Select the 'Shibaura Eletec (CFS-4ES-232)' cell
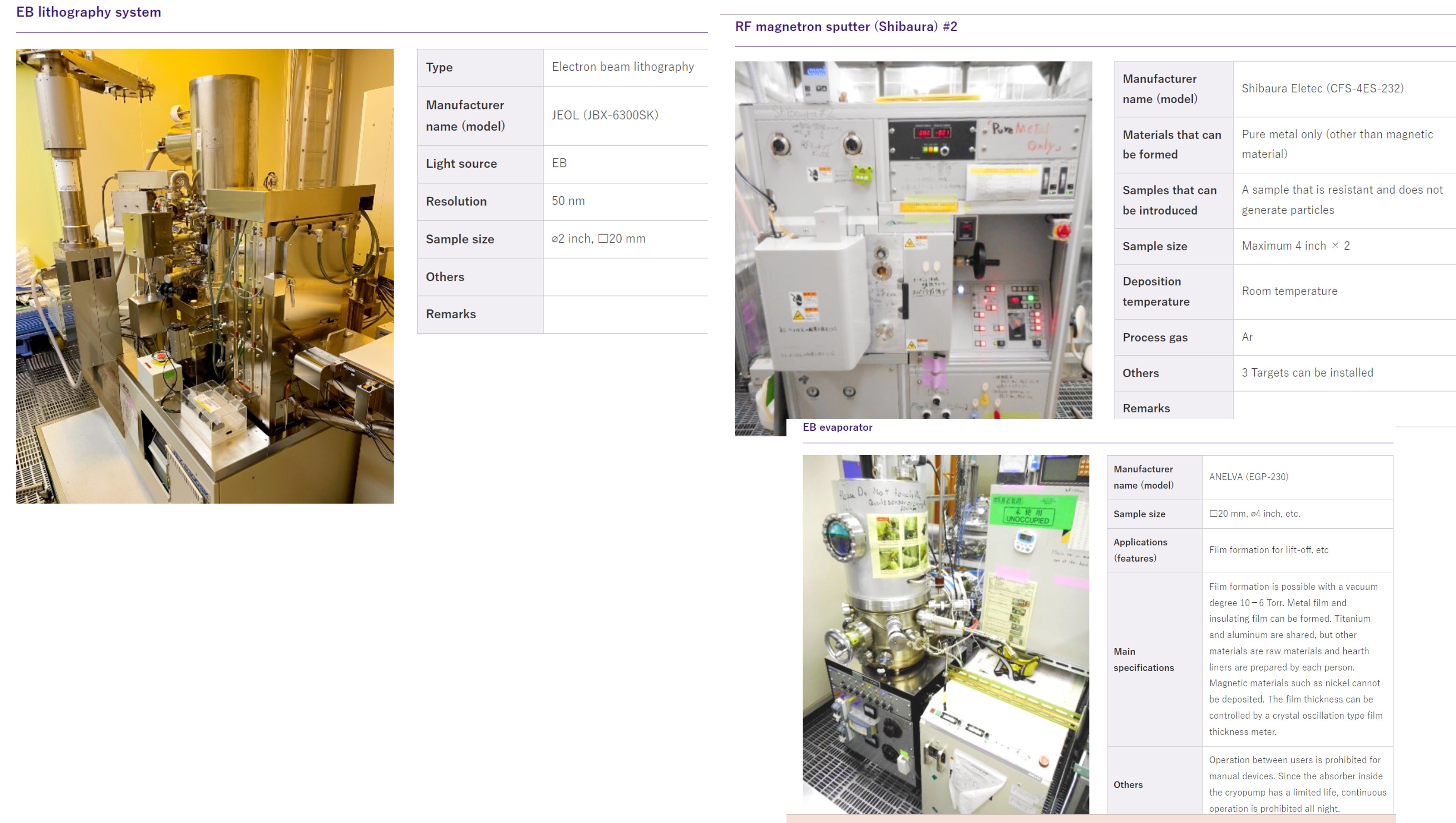The height and width of the screenshot is (823, 1456). point(1323,88)
